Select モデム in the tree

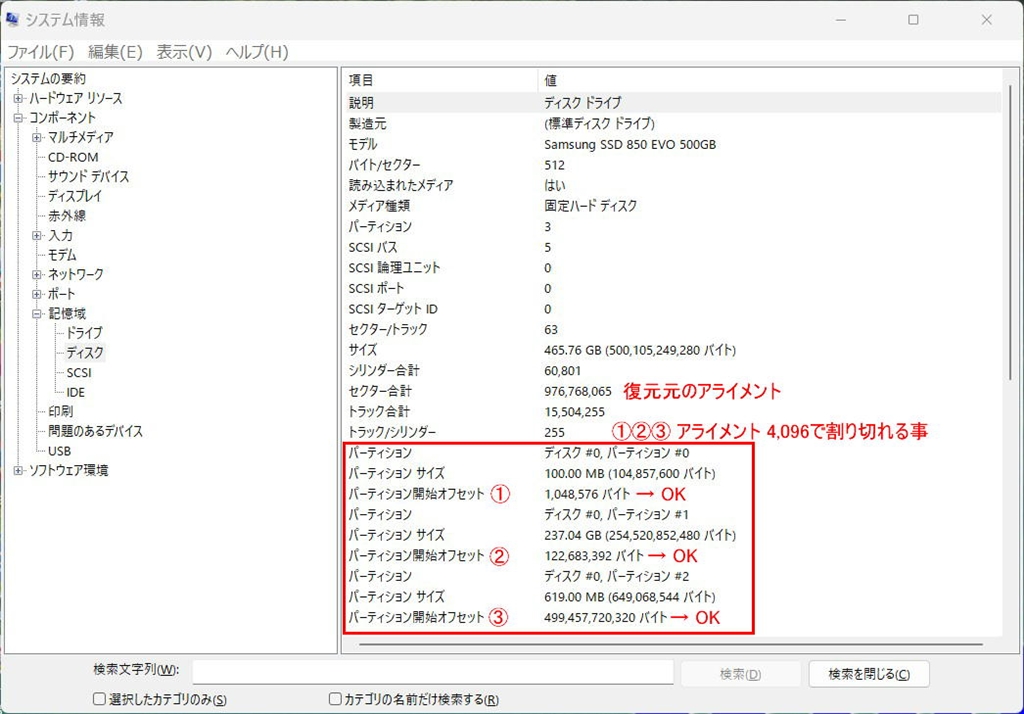[x=62, y=255]
